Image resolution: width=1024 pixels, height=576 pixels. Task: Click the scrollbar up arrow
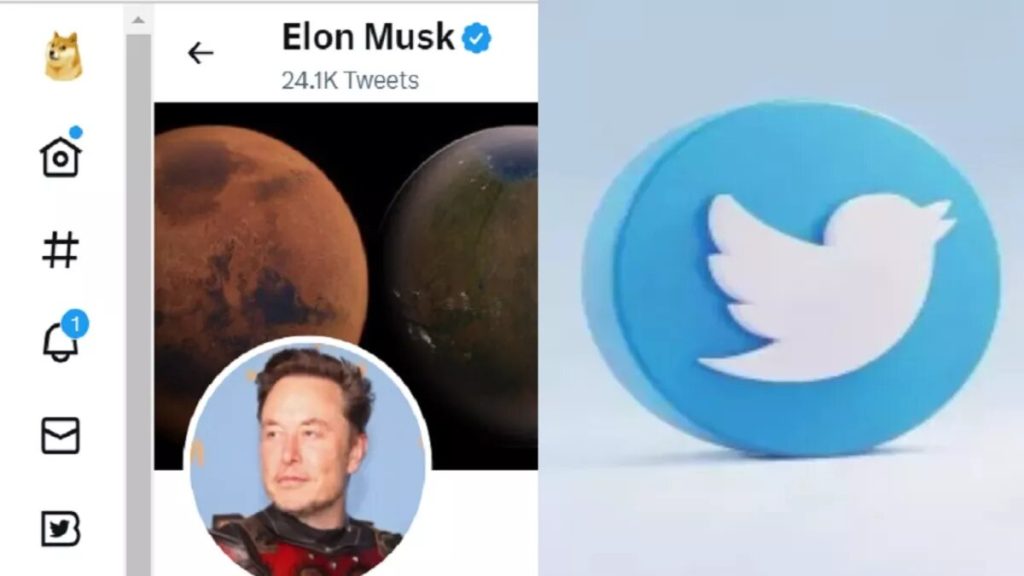(x=138, y=20)
